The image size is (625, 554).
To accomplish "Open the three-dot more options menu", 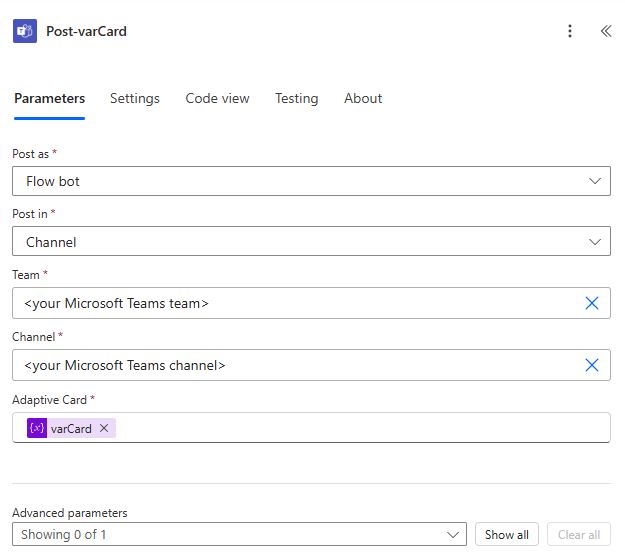I will click(570, 31).
